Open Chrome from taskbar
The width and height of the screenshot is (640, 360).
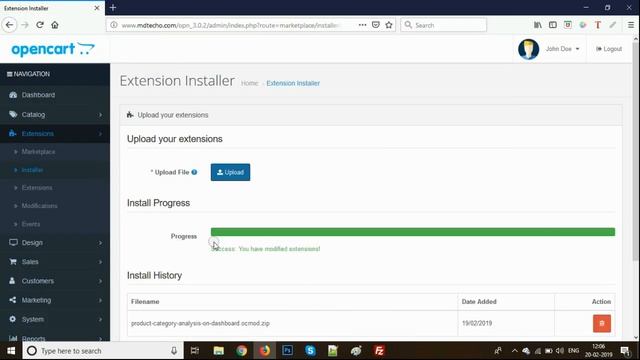241,351
